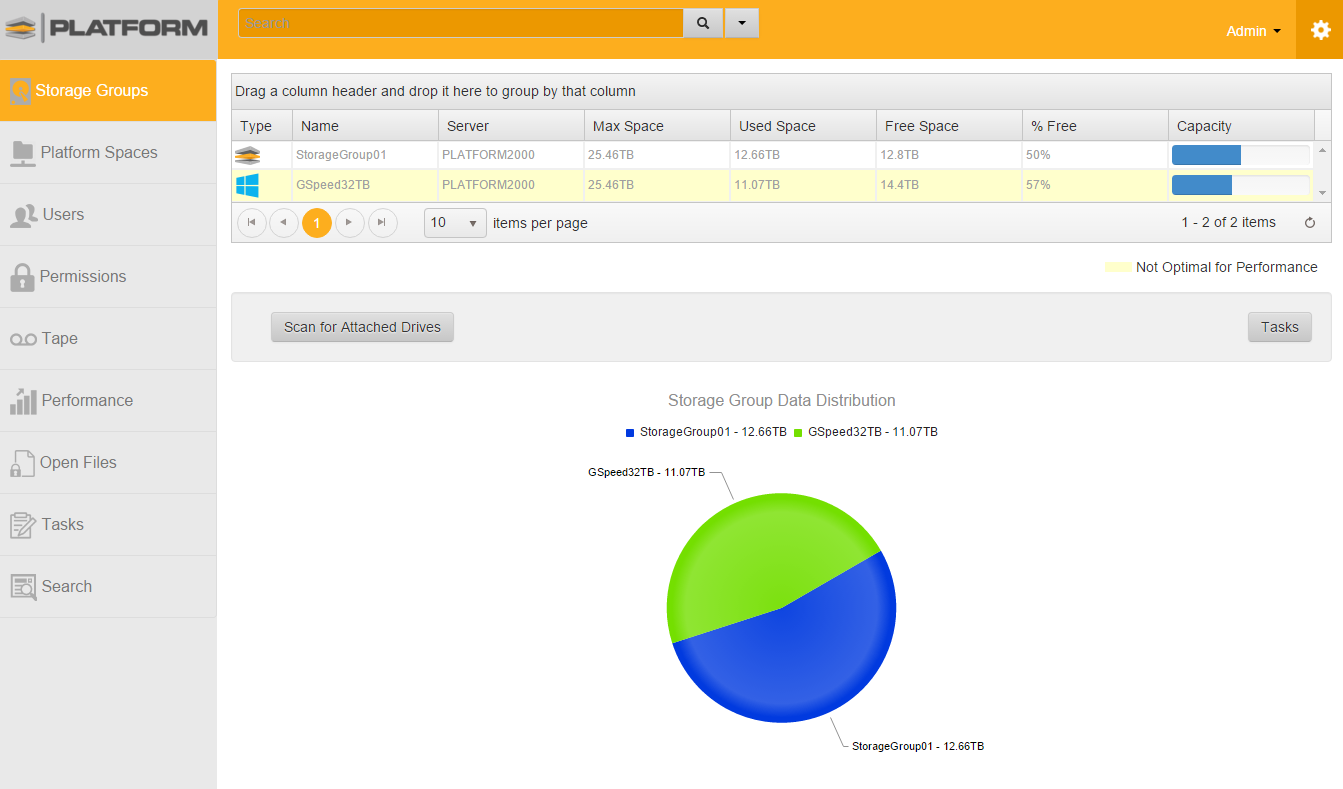Go to first page of the grid

point(252,223)
